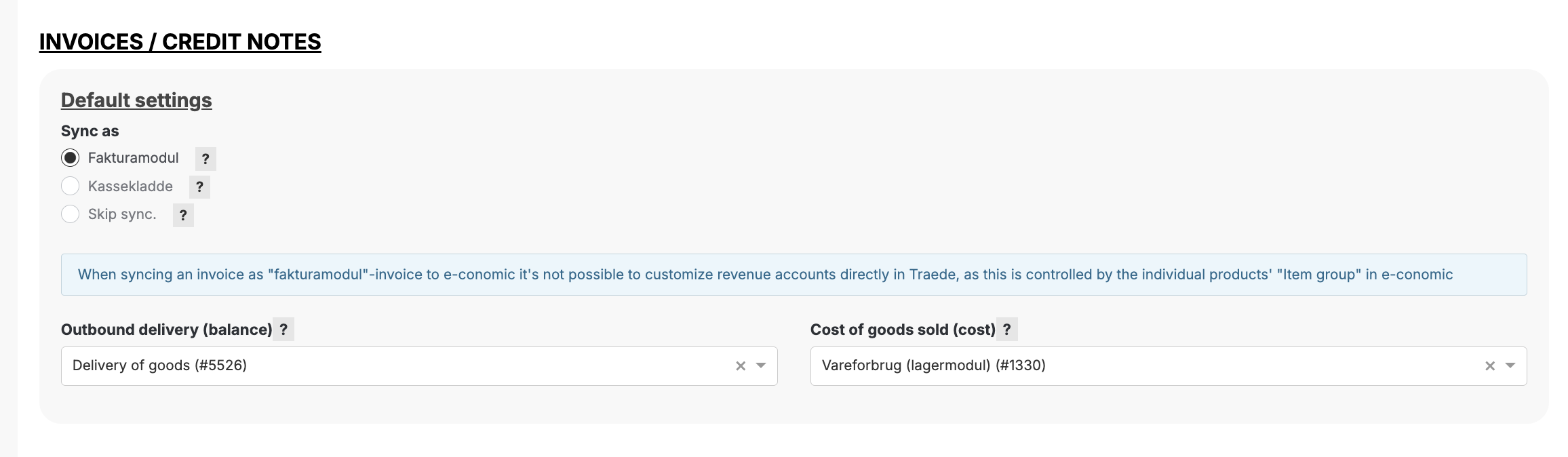Show help for Kassekladde sync option

199,187
